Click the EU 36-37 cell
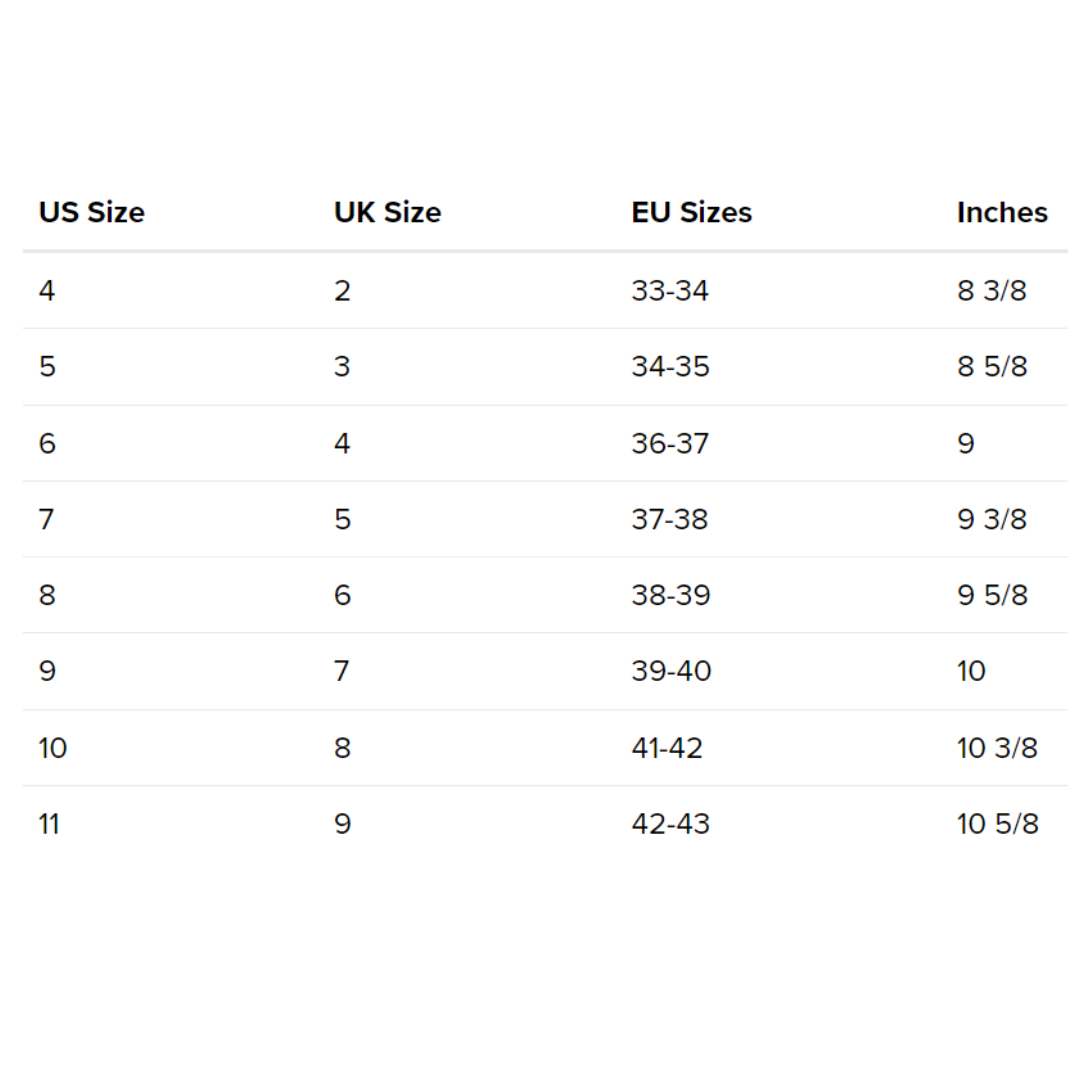This screenshot has width=1080, height=1080. pyautogui.click(x=670, y=443)
